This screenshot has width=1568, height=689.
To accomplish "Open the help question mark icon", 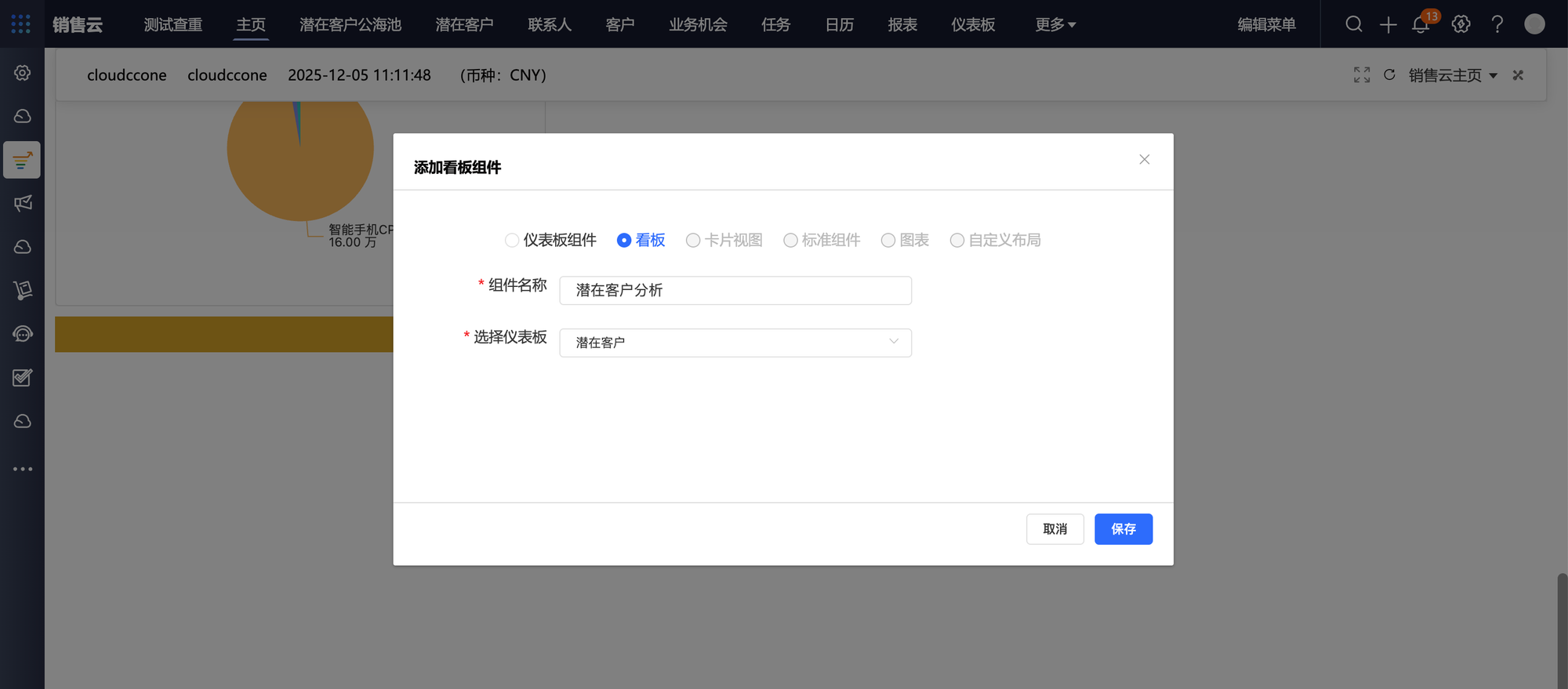I will coord(1497,24).
